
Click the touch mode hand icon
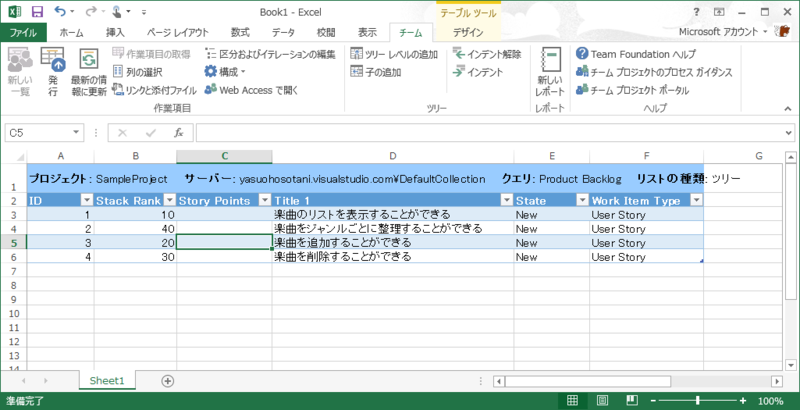[117, 11]
